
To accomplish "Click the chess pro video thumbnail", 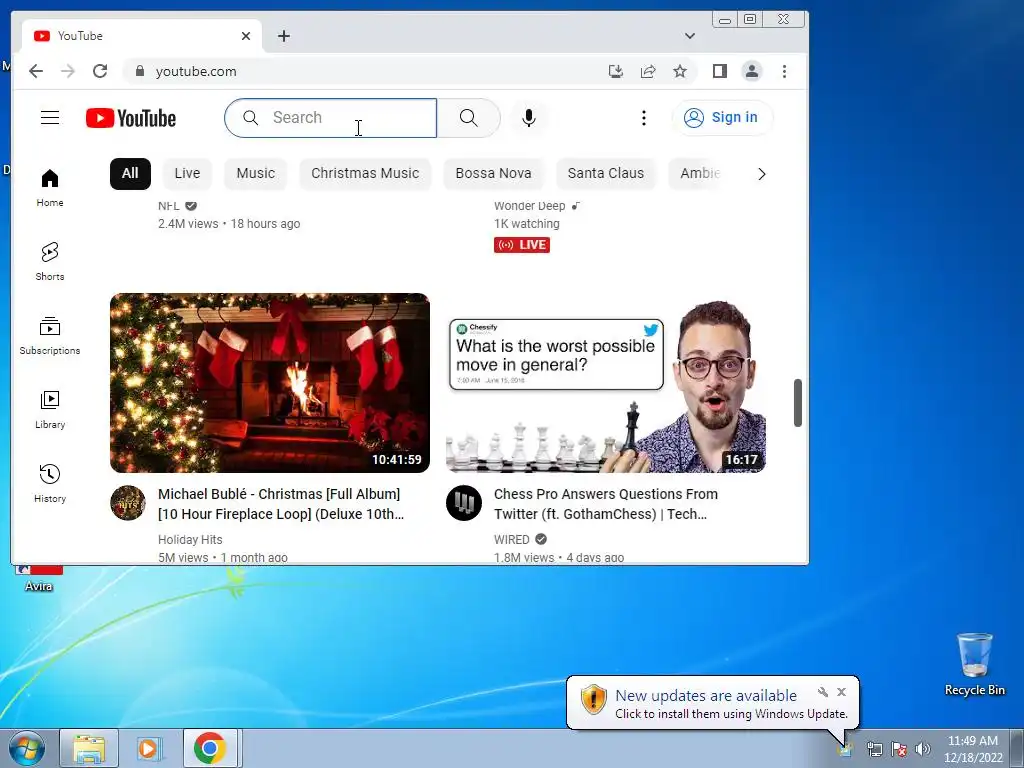I will click(x=605, y=383).
